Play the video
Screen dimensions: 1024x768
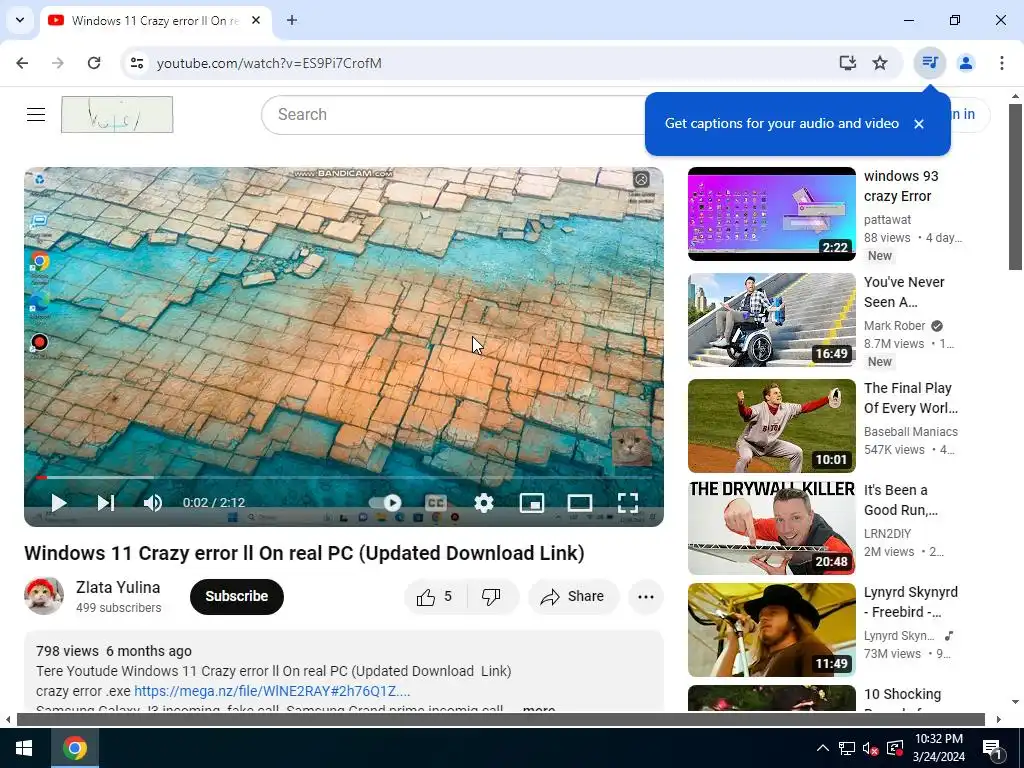[59, 503]
